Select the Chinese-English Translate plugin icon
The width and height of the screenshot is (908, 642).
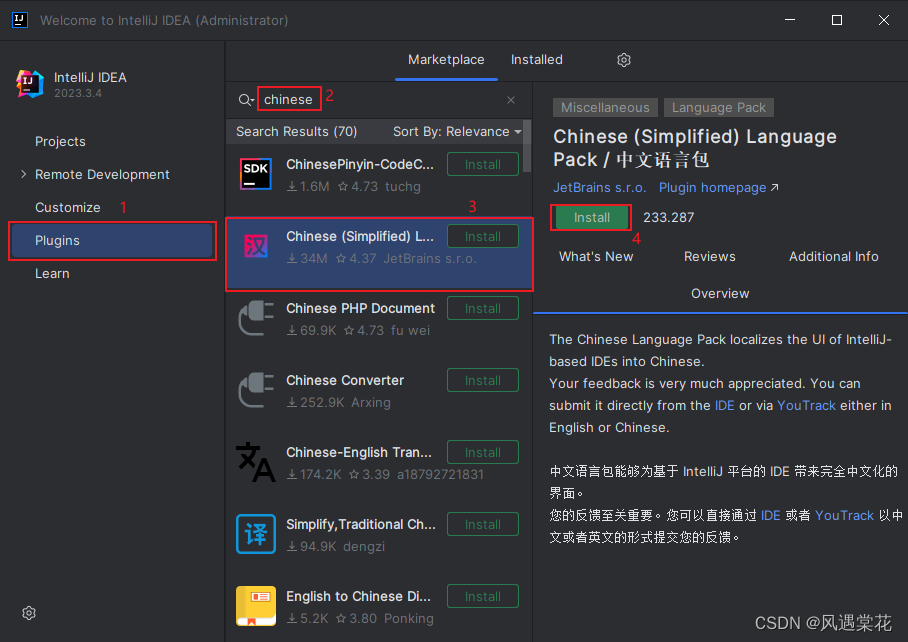click(x=256, y=462)
